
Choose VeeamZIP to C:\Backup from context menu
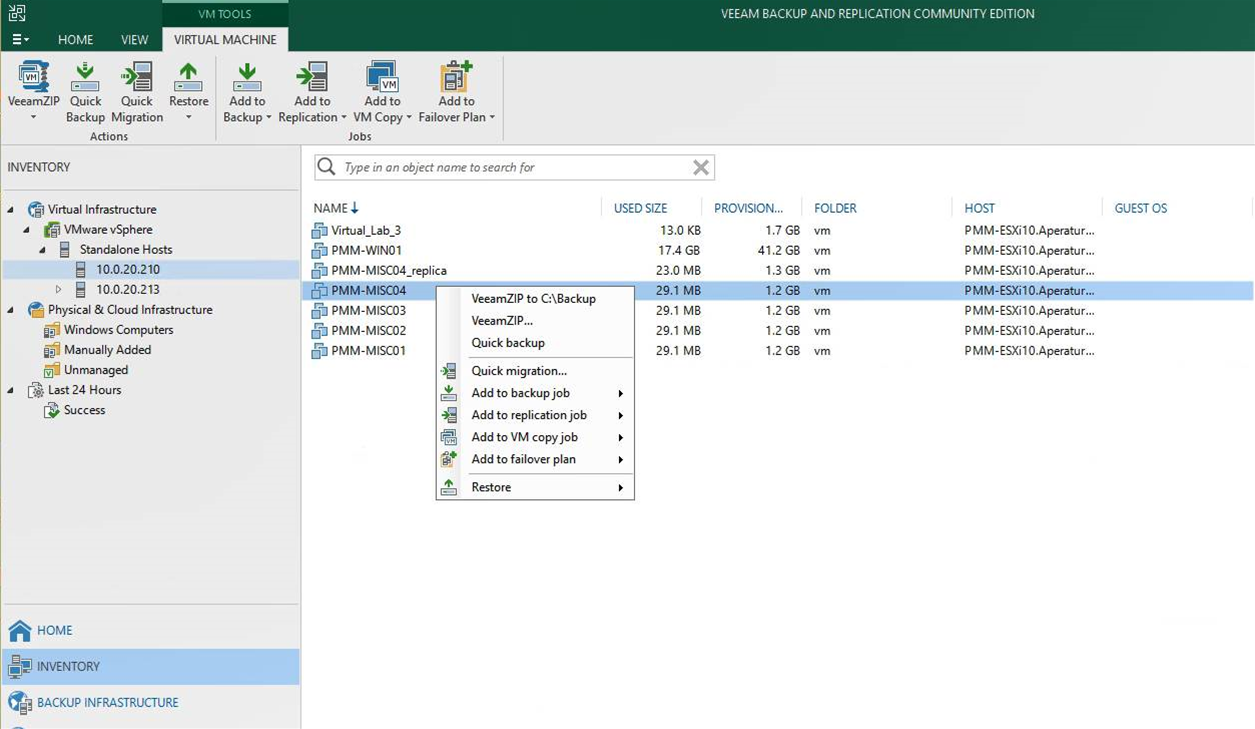pyautogui.click(x=535, y=298)
